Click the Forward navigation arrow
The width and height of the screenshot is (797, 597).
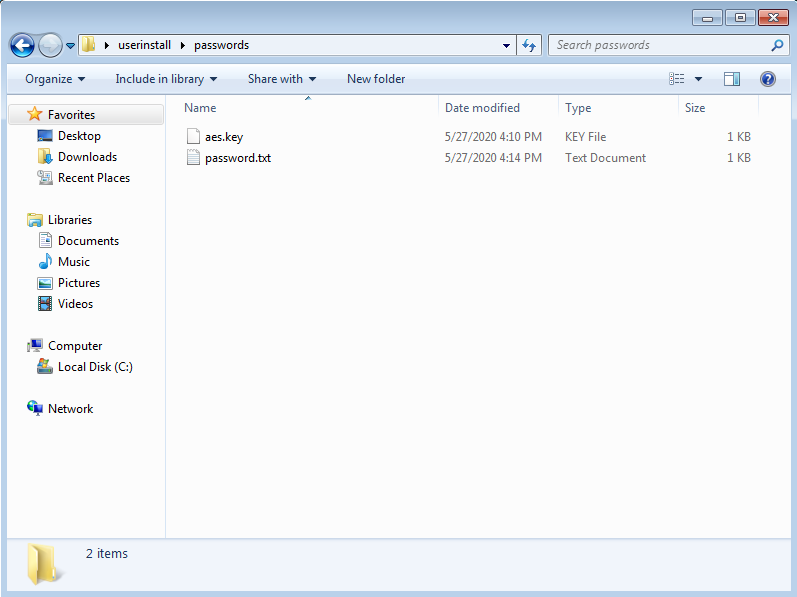point(50,46)
